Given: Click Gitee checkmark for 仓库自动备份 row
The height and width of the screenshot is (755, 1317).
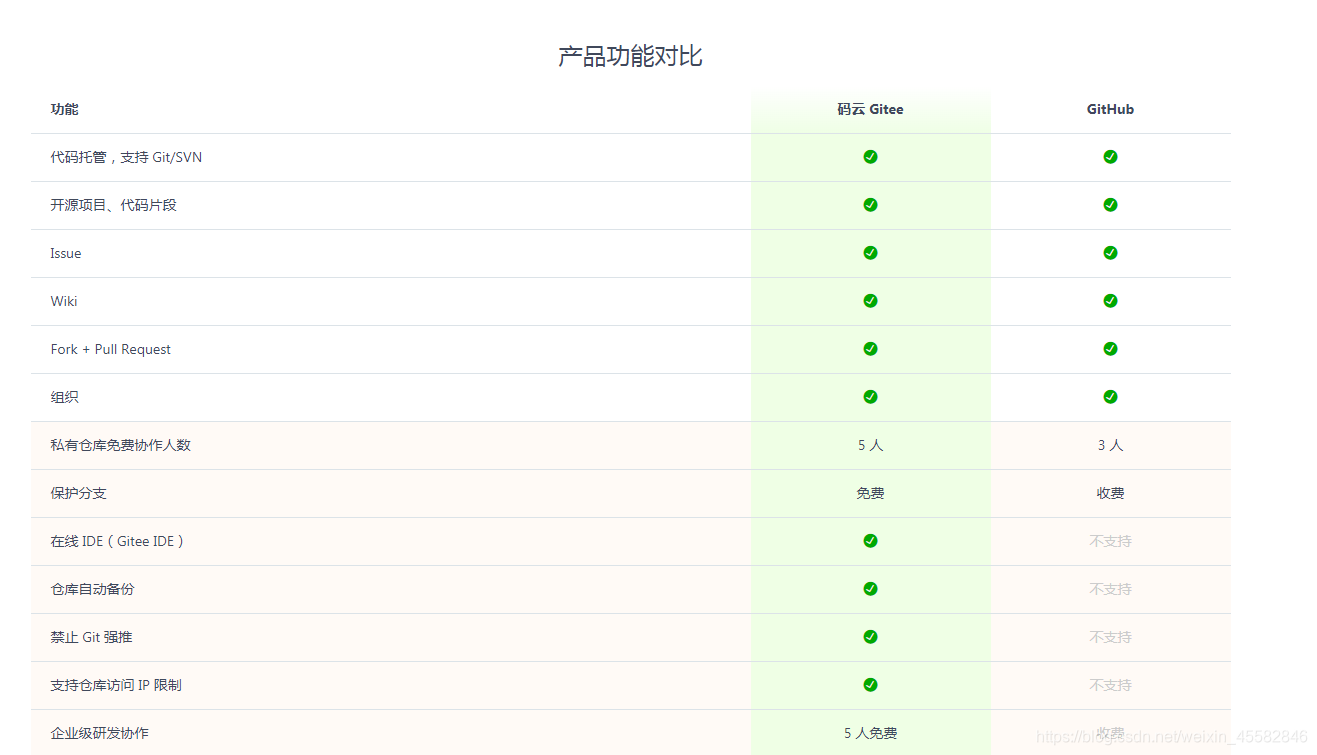Looking at the screenshot, I should click(870, 589).
